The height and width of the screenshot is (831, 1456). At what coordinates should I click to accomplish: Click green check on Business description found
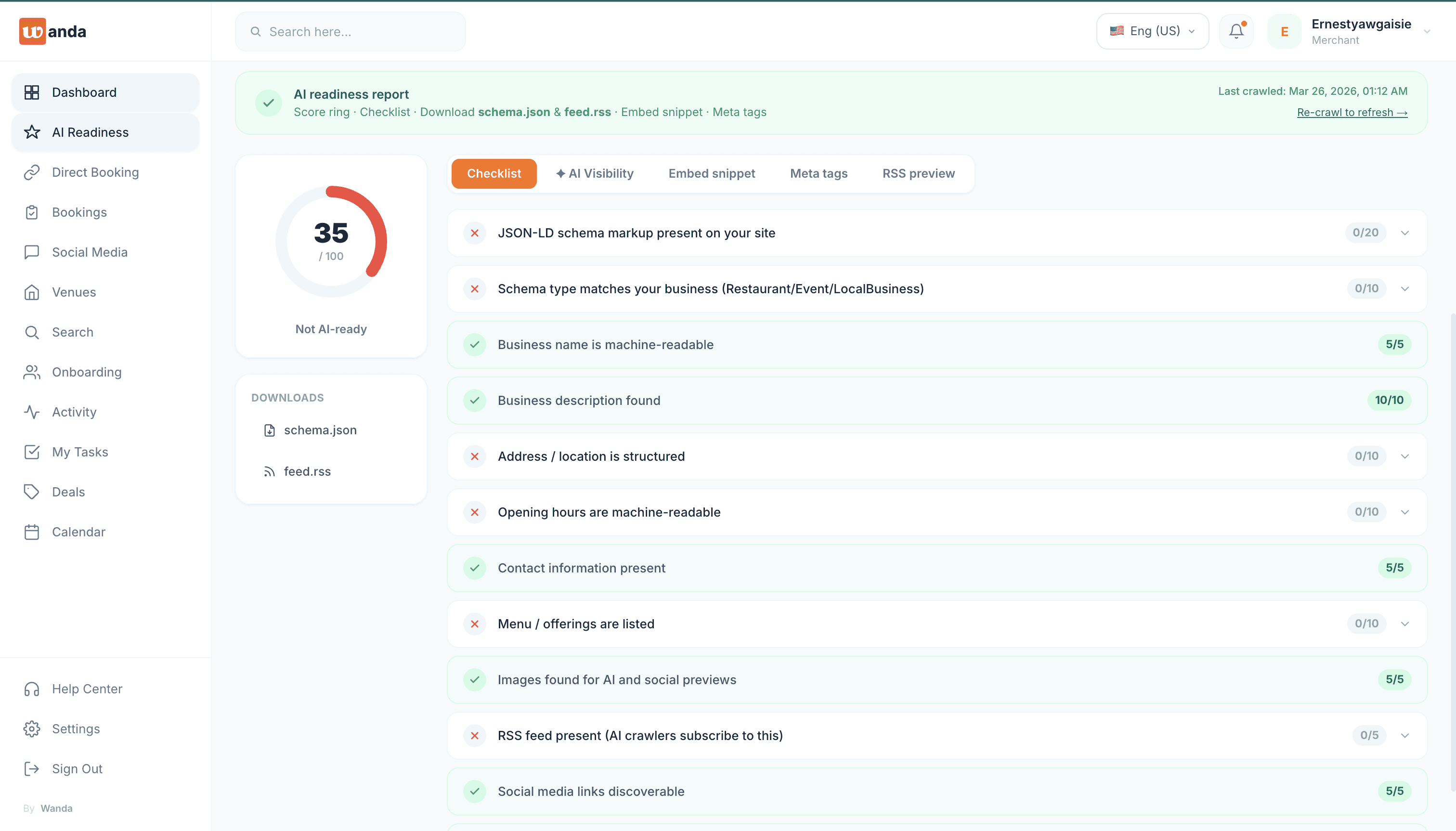(474, 401)
